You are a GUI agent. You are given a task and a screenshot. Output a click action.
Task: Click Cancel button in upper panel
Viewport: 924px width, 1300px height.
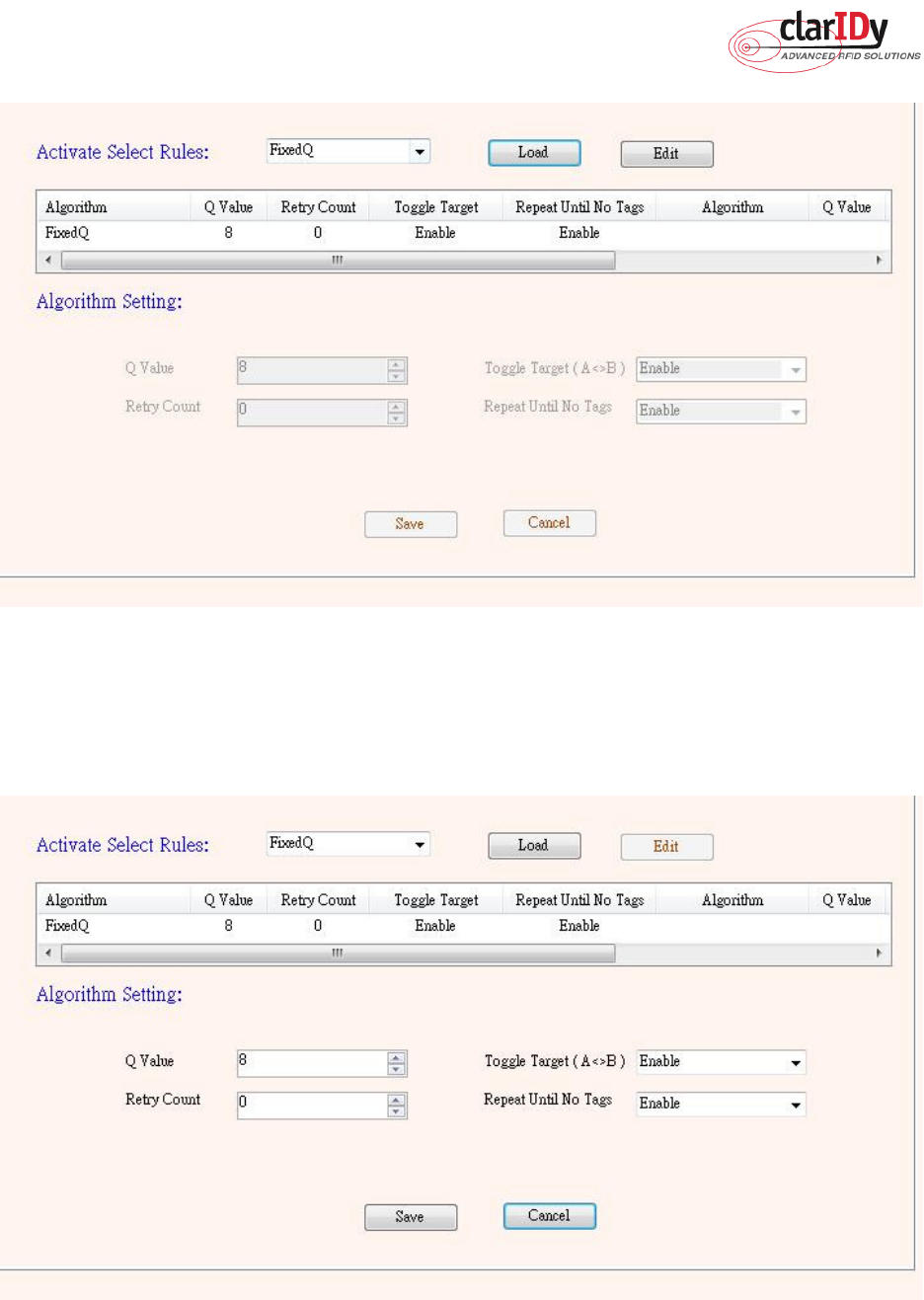point(549,523)
